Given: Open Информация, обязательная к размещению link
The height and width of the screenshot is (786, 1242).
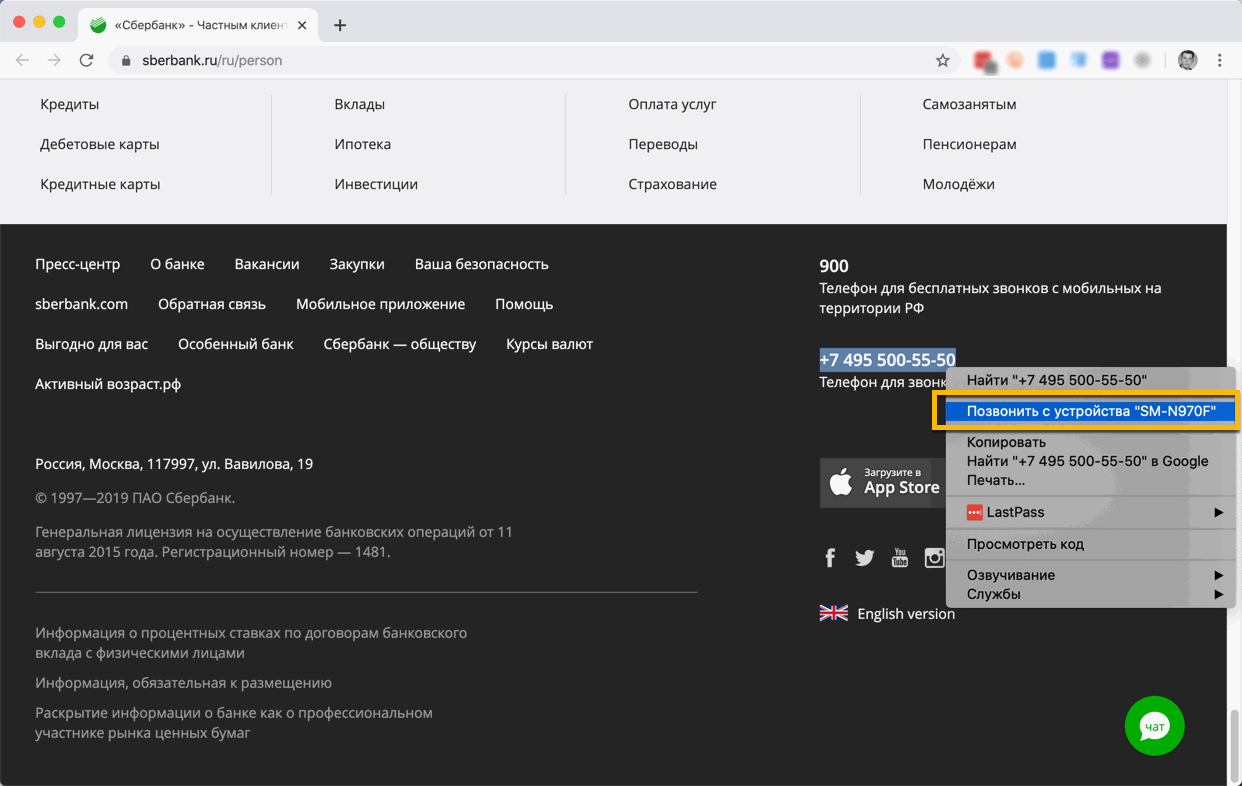Looking at the screenshot, I should point(183,683).
